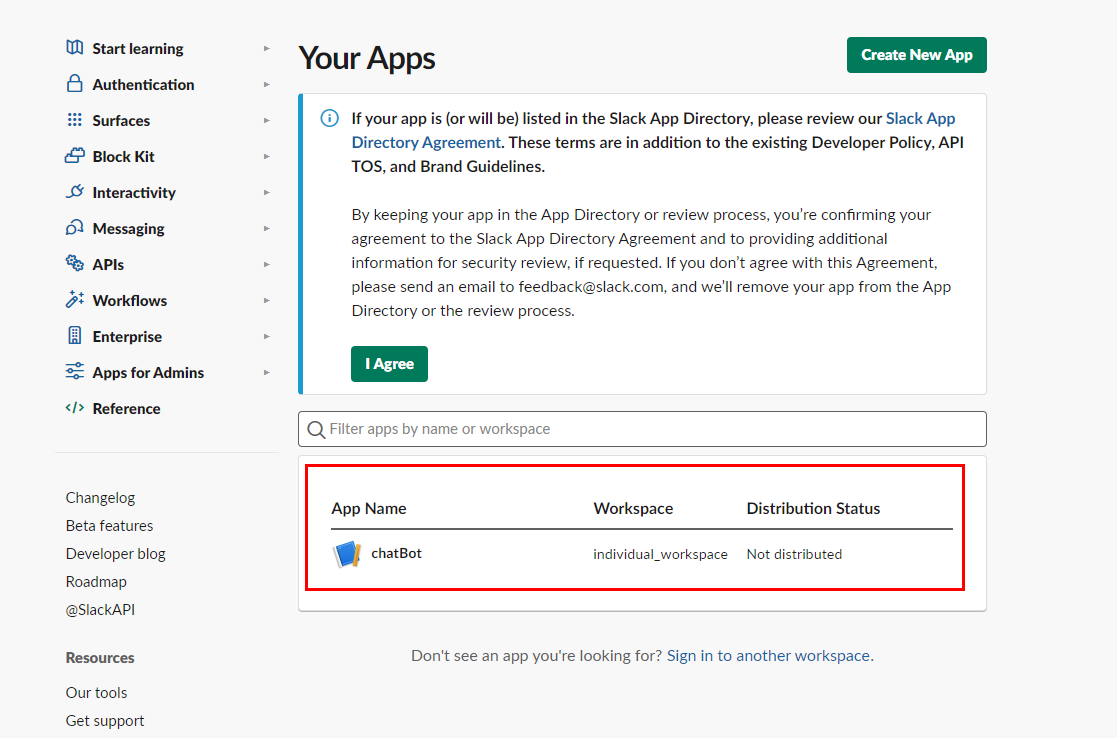Open the Beta features link

pos(109,526)
